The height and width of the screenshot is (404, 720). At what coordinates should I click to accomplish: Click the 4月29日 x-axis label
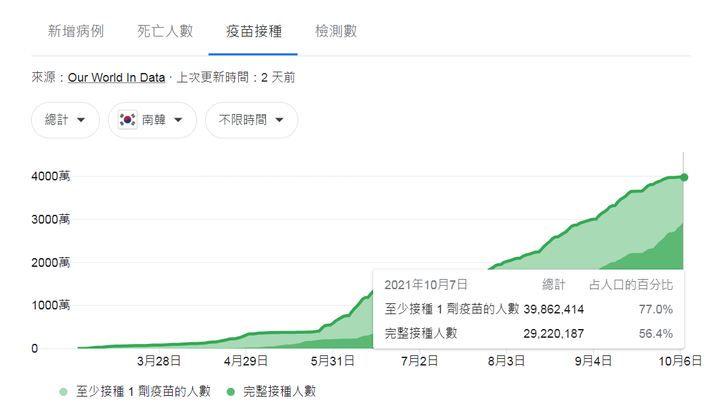pyautogui.click(x=246, y=361)
